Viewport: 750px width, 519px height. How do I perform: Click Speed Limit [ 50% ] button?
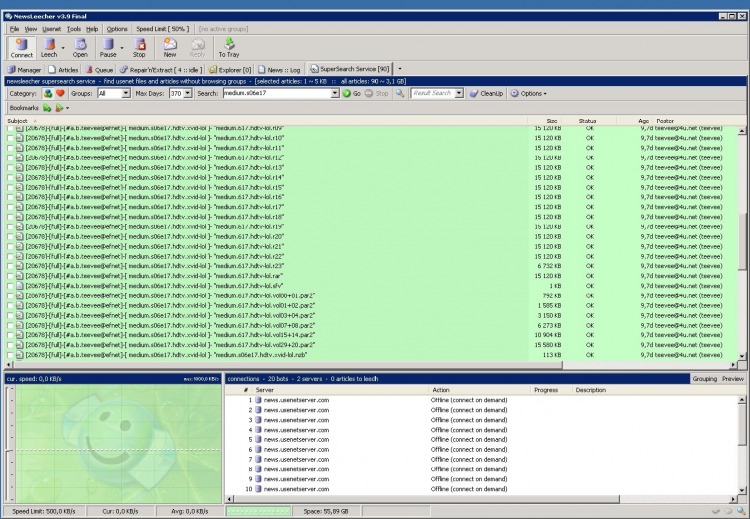163,29
